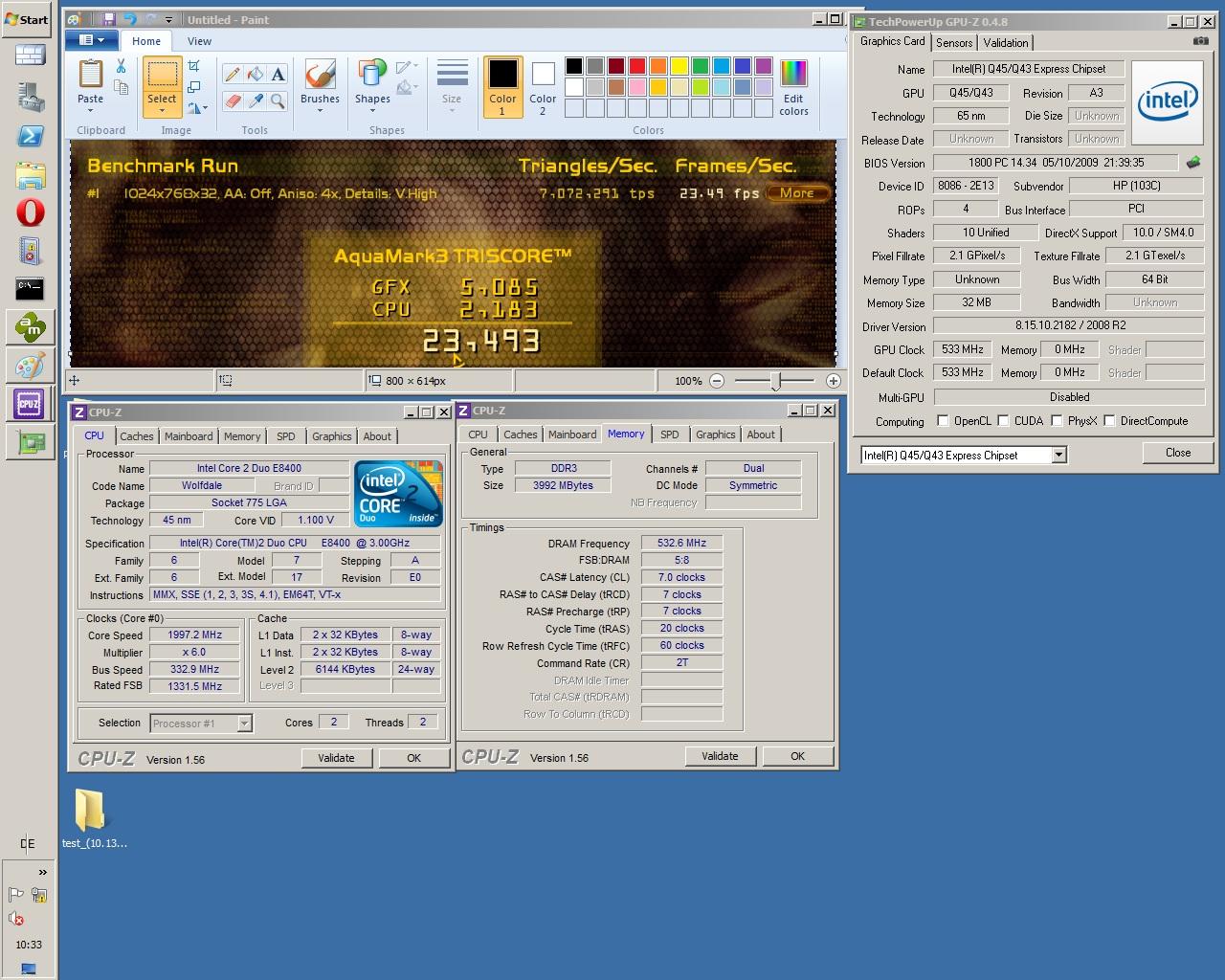The height and width of the screenshot is (980, 1225).
Task: Click the BIOS save chip icon in GPU-Z
Action: 1193,163
